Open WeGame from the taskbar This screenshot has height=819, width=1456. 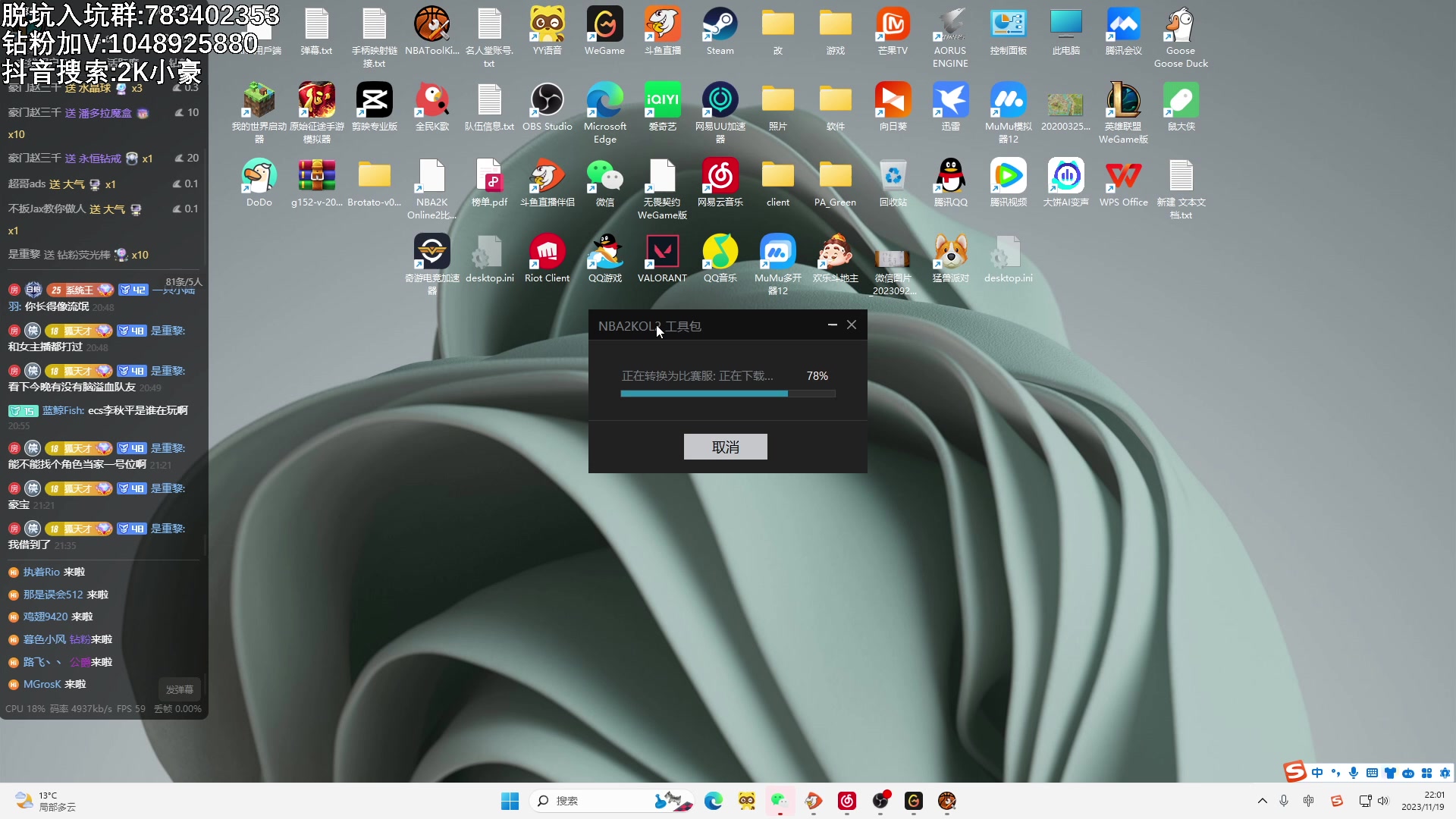[914, 801]
